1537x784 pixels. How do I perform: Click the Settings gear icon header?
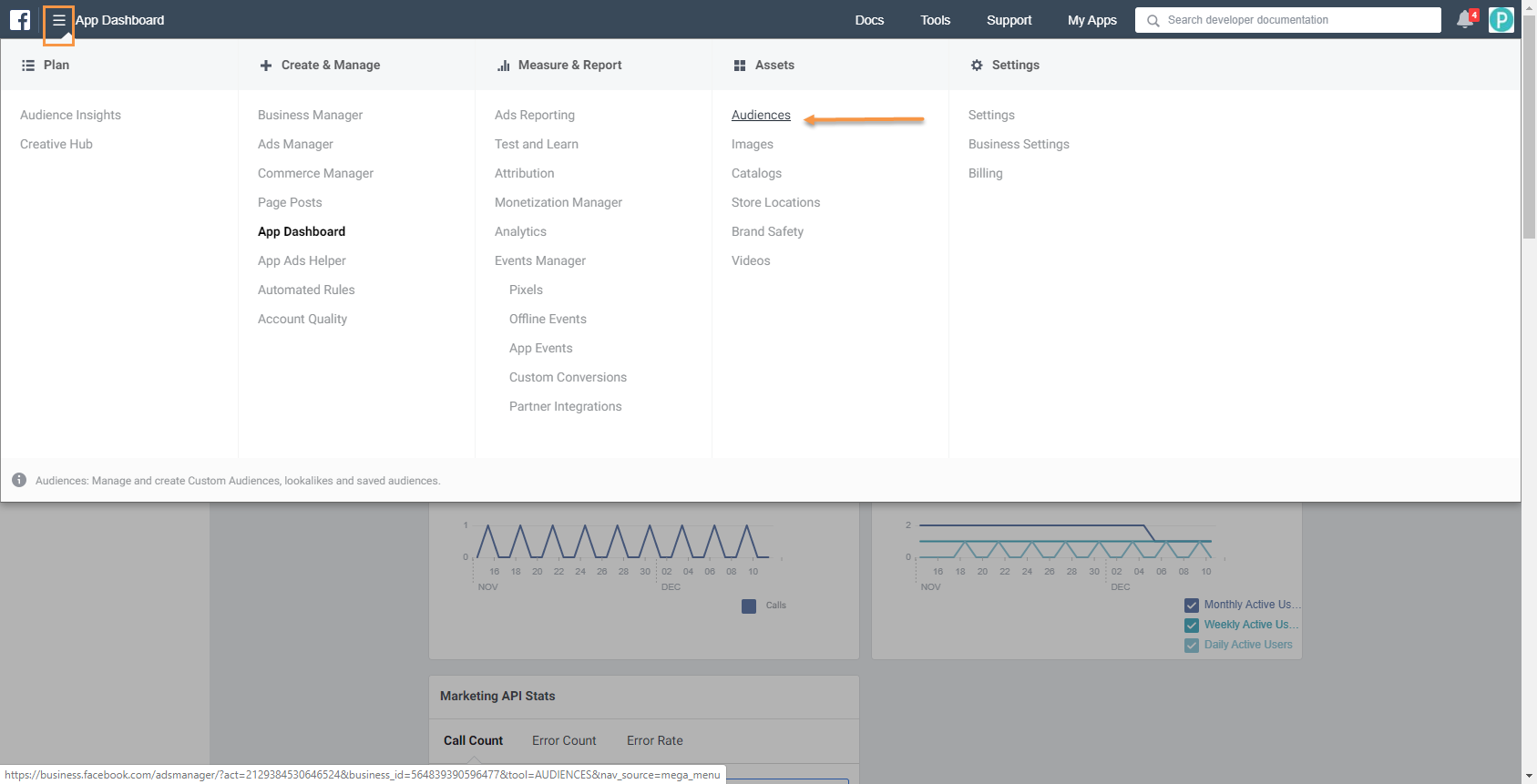[977, 66]
